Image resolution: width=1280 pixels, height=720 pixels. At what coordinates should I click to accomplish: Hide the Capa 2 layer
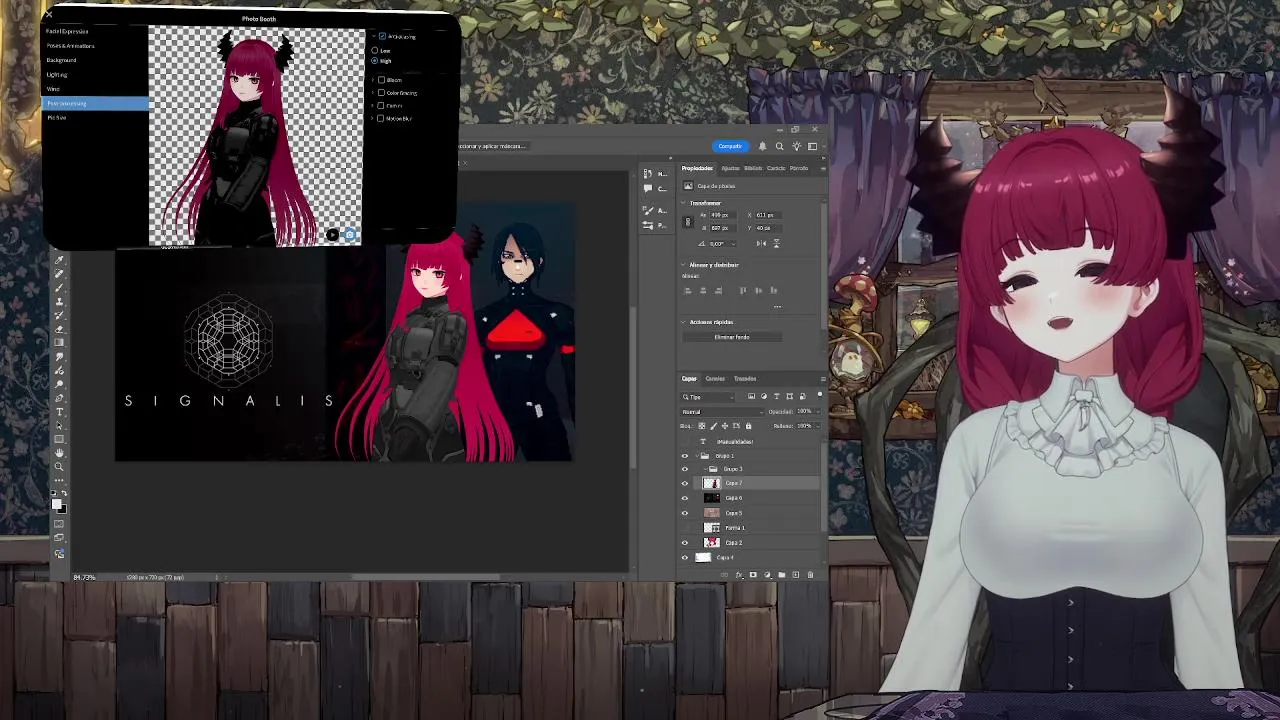pyautogui.click(x=685, y=543)
